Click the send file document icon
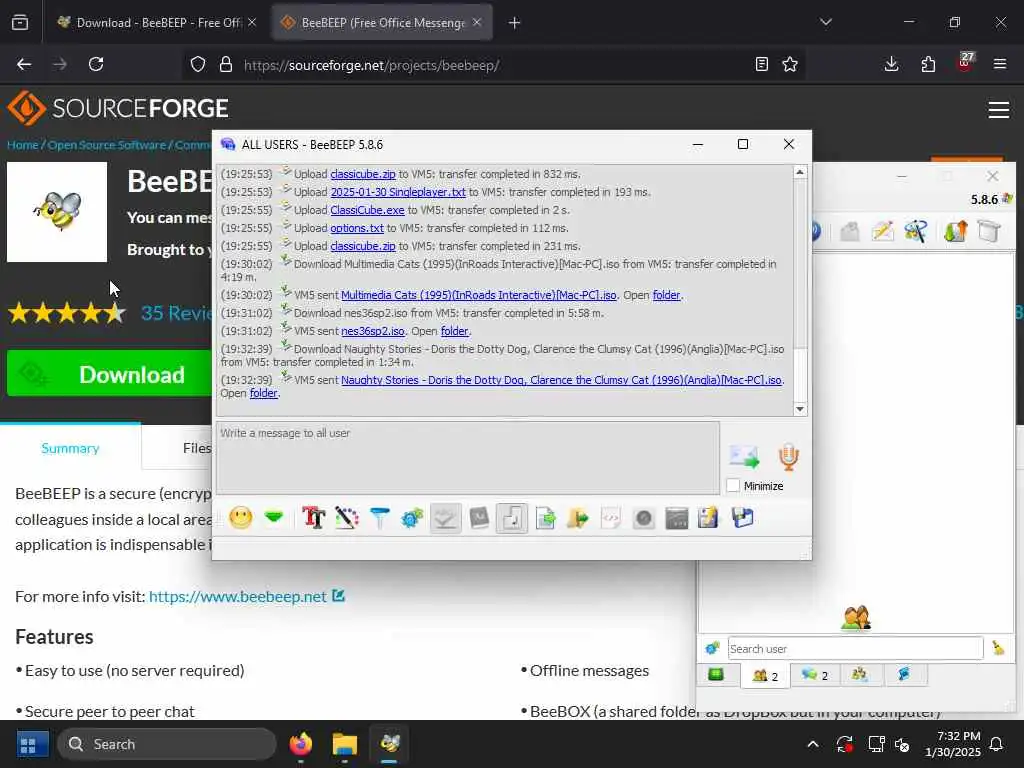 [x=545, y=519]
